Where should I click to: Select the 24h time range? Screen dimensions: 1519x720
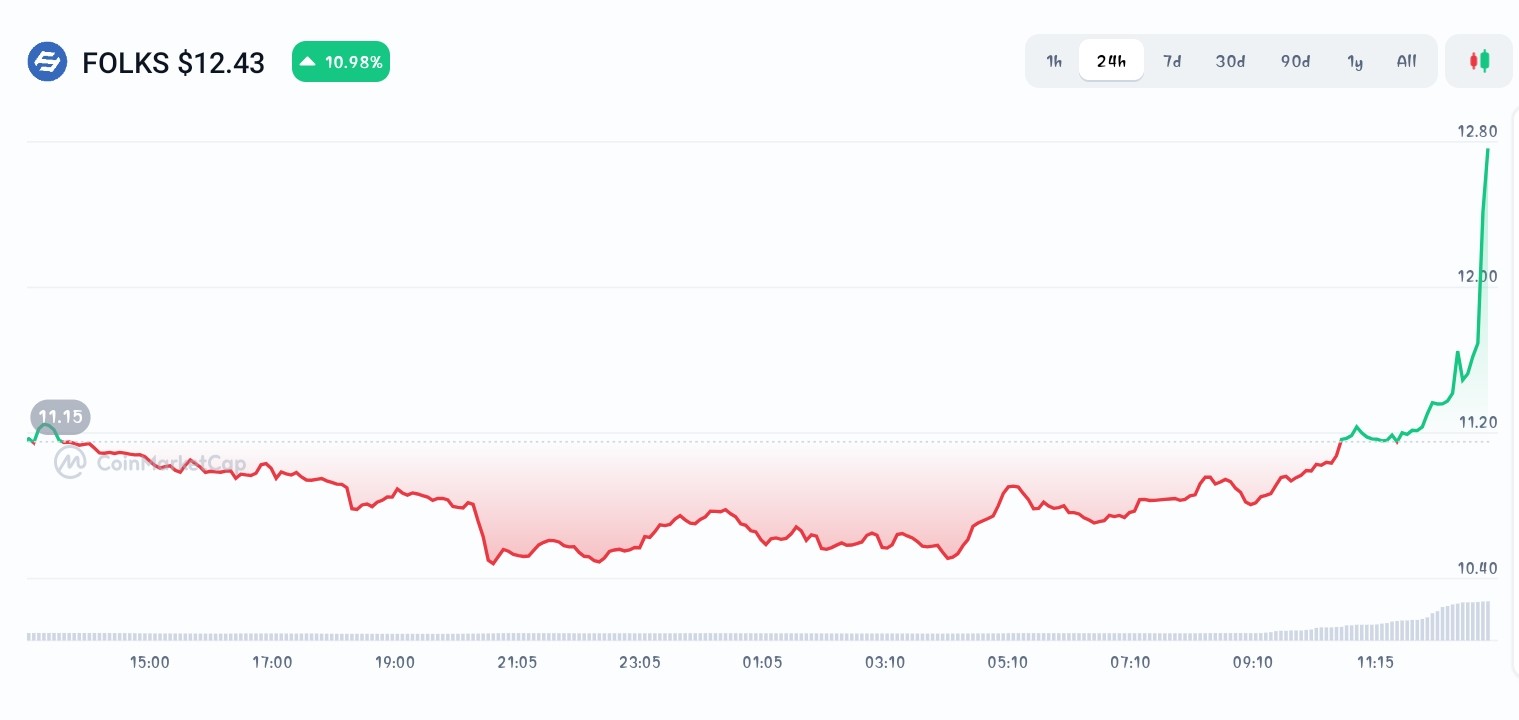tap(1111, 61)
